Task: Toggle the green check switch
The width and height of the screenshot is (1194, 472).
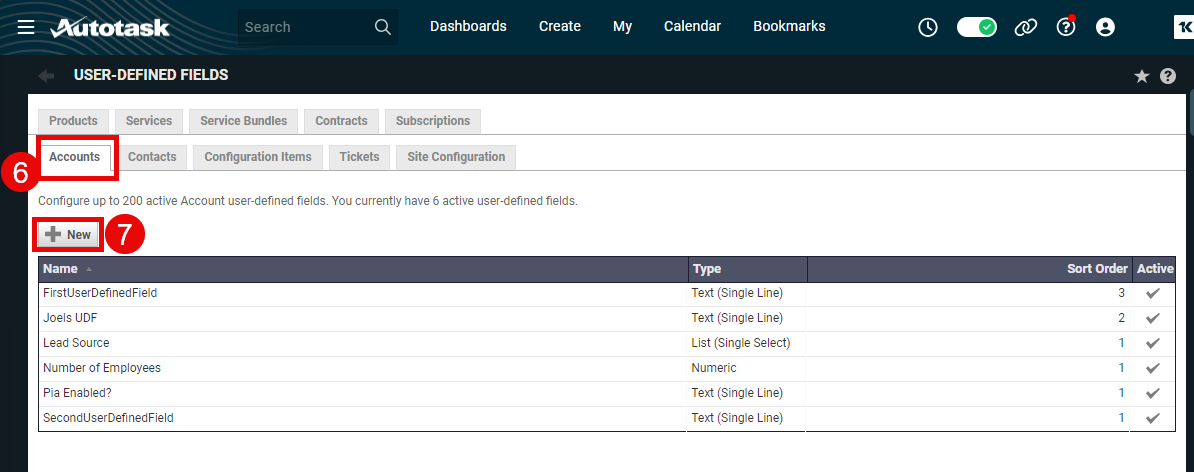Action: click(977, 27)
